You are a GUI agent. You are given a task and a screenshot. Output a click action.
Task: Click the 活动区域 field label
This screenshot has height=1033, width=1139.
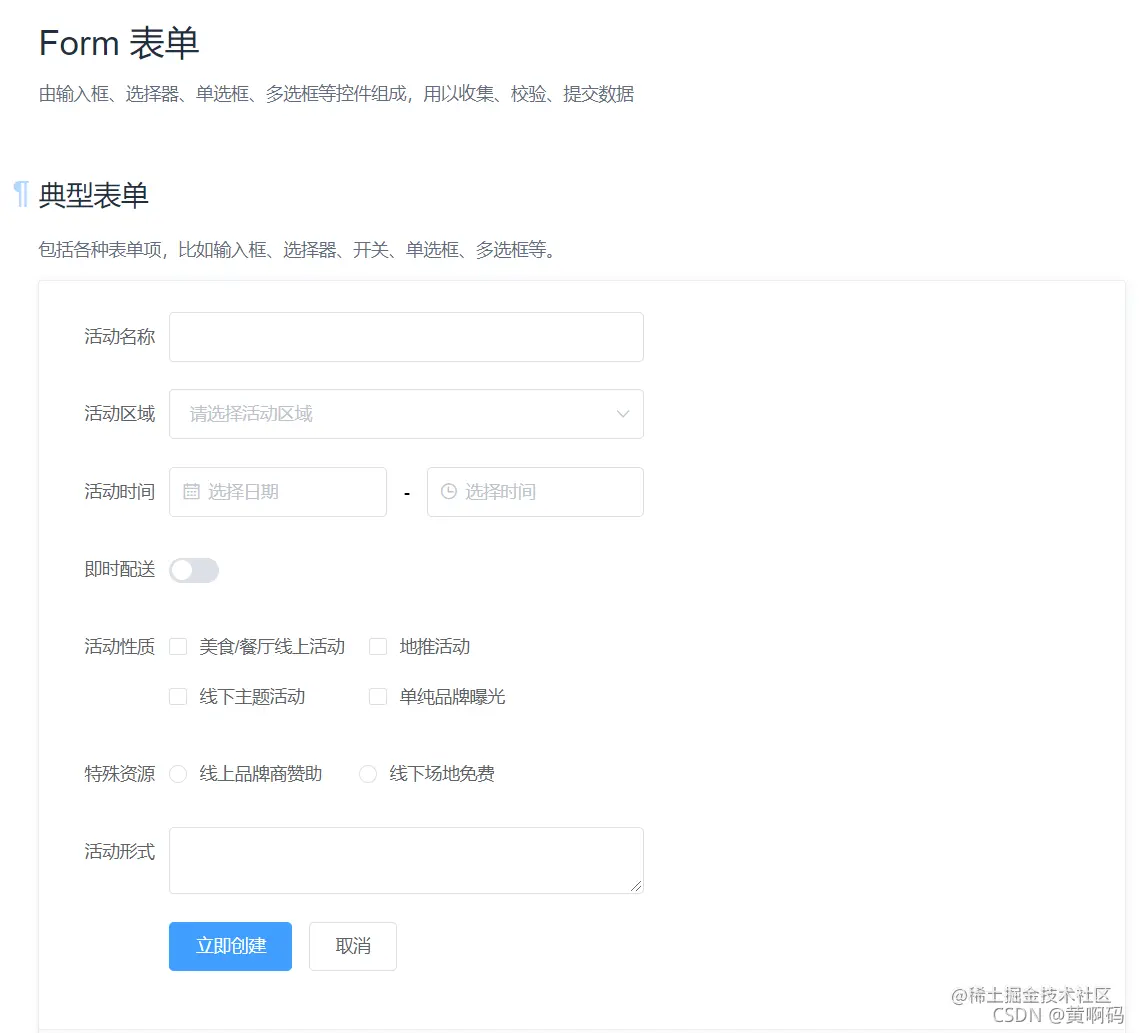120,414
